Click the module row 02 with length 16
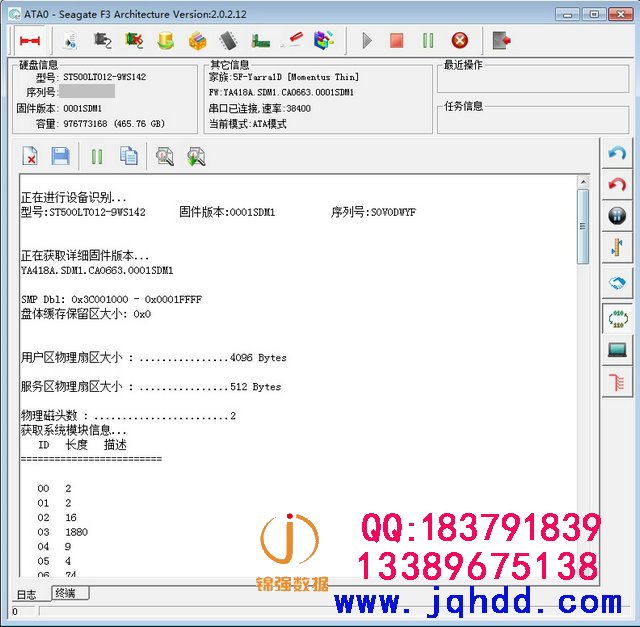640x627 pixels. tap(57, 517)
